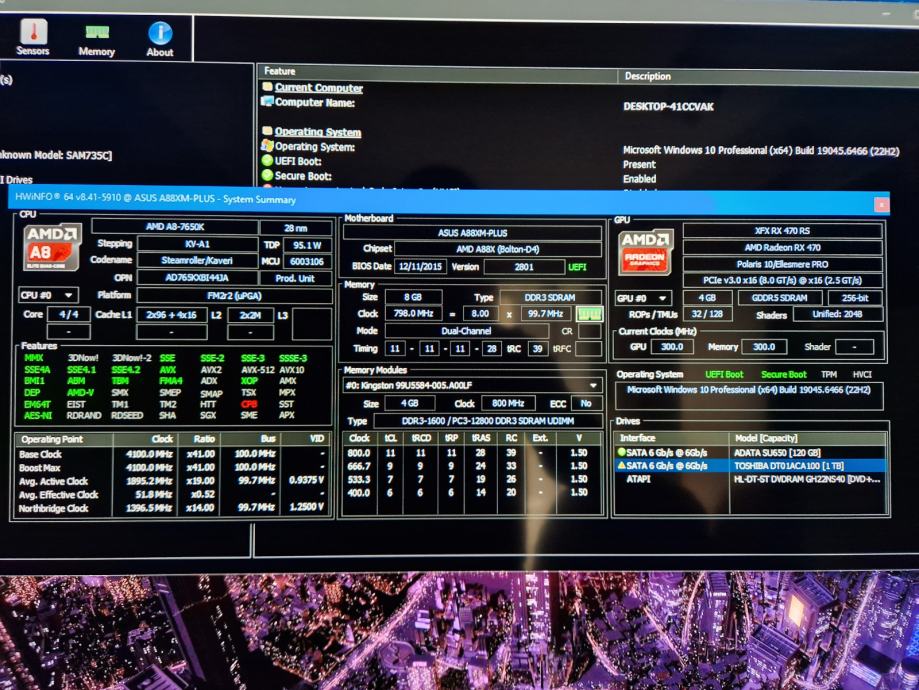Viewport: 919px width, 690px height.
Task: Click the GDDR5 SDRAM memory type field
Action: tap(780, 298)
